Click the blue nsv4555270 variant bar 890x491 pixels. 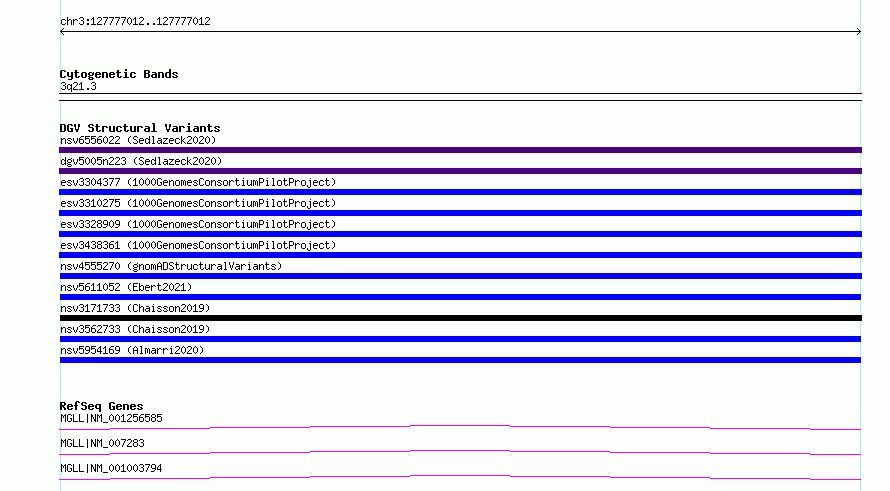[460, 276]
